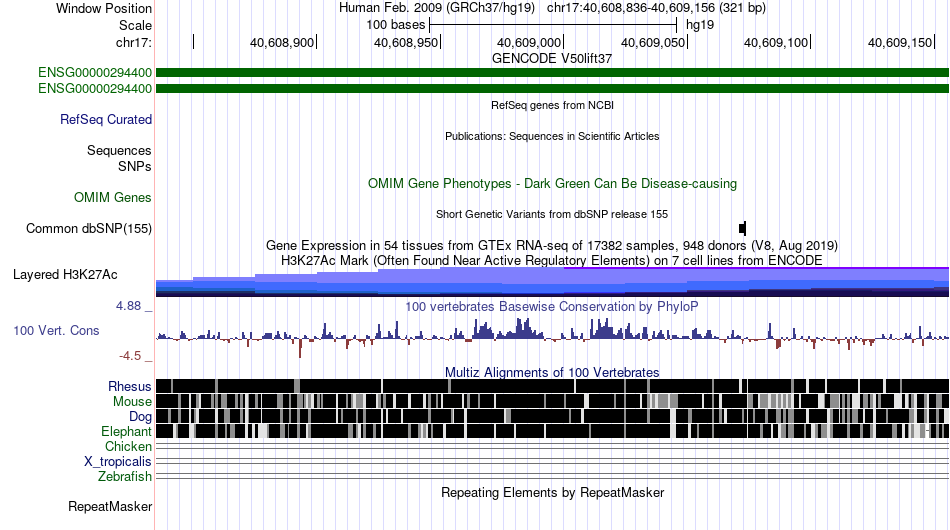Select the Zebrafish alignment row label
950x530 pixels.
[125, 477]
